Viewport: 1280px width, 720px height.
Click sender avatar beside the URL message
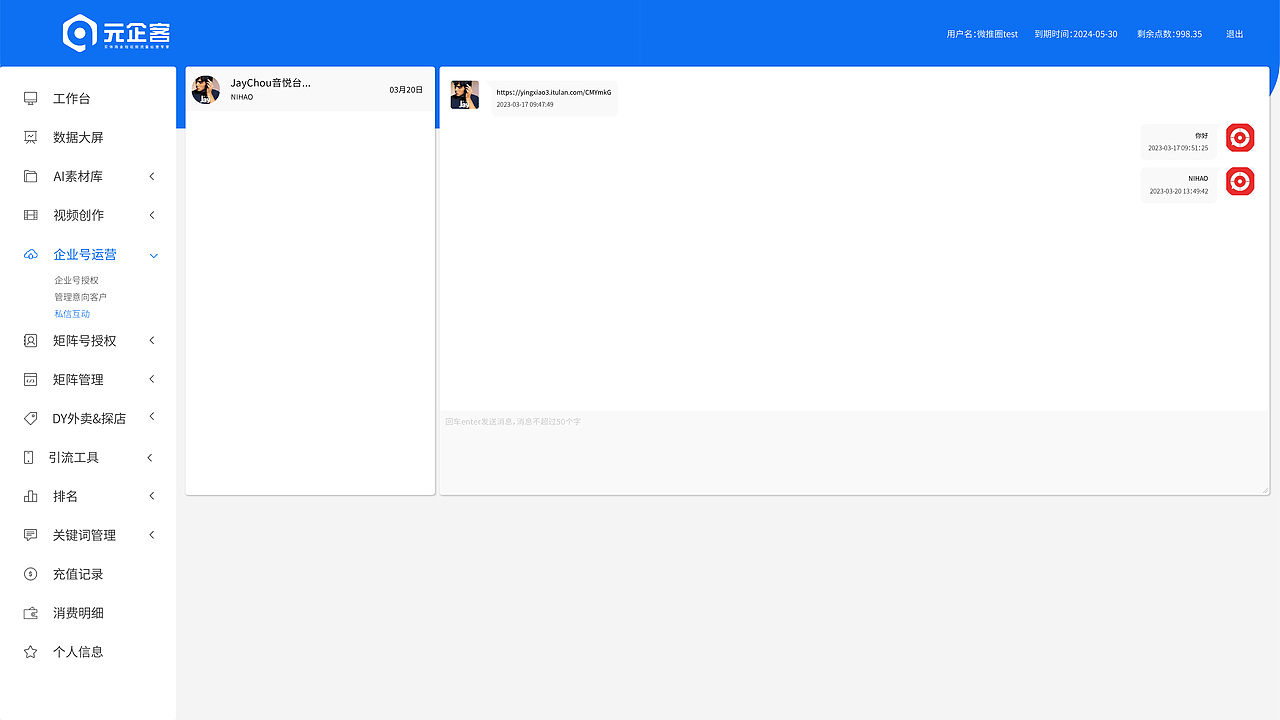pyautogui.click(x=465, y=95)
